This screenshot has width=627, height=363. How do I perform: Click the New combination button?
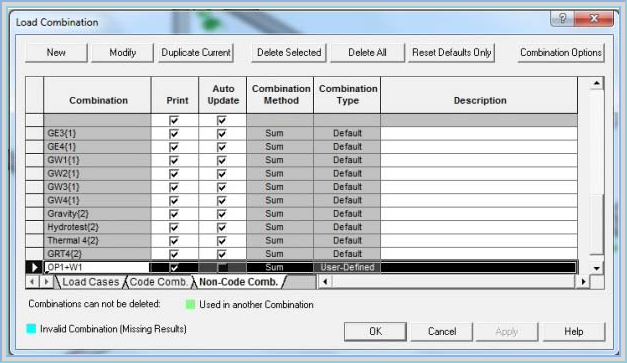pyautogui.click(x=56, y=53)
